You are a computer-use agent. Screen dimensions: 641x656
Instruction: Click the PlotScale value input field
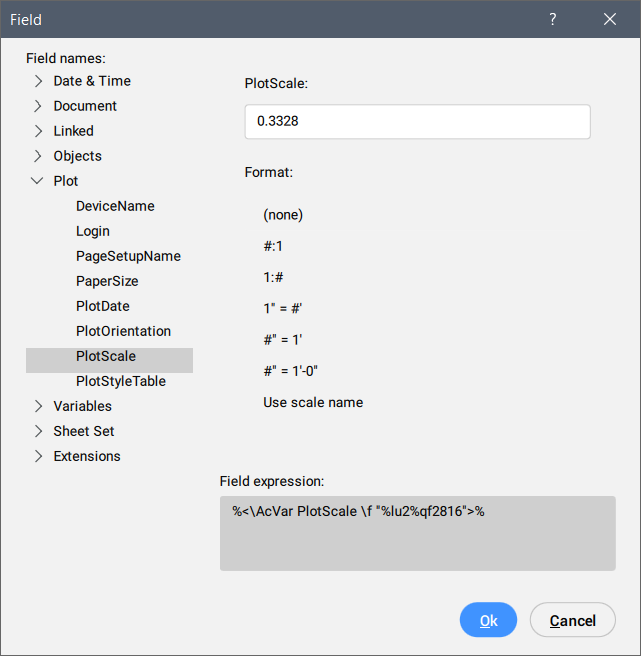pyautogui.click(x=417, y=121)
